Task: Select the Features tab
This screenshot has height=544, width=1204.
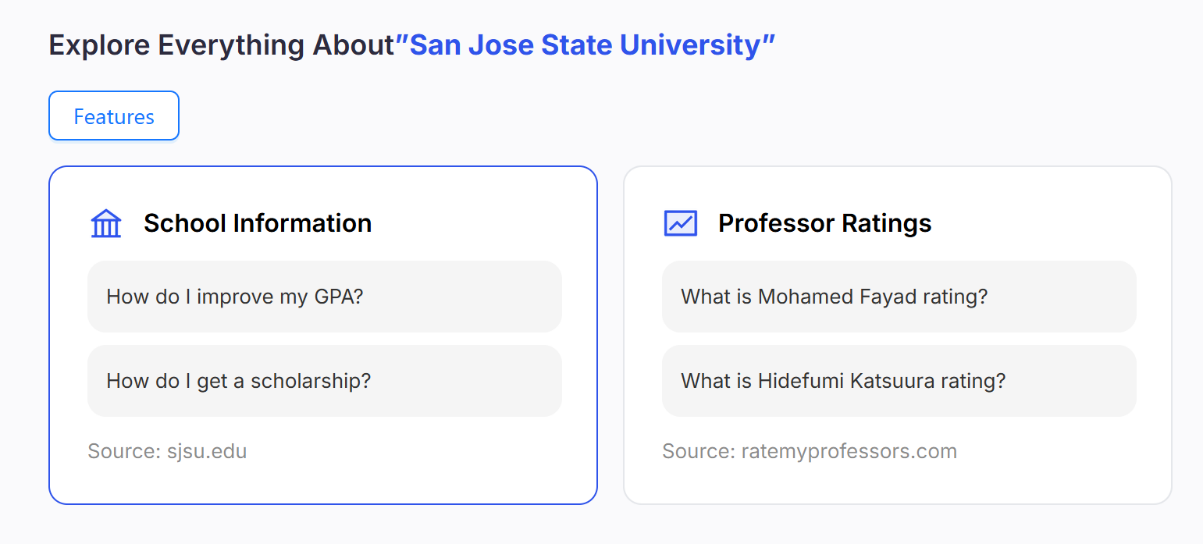Action: 114,116
